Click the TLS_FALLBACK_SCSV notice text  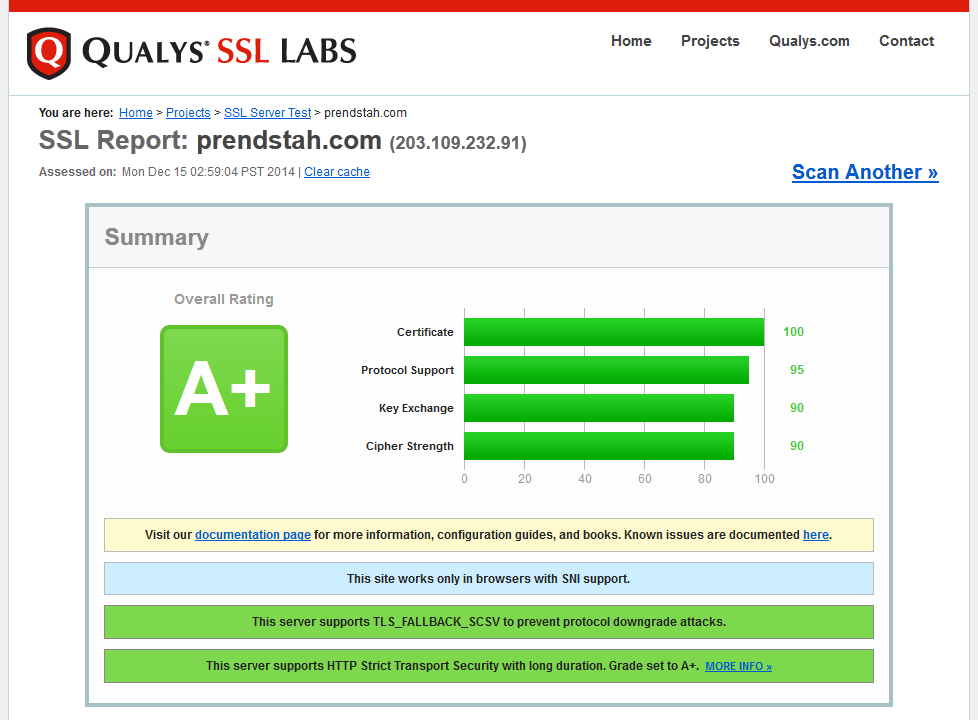[489, 622]
